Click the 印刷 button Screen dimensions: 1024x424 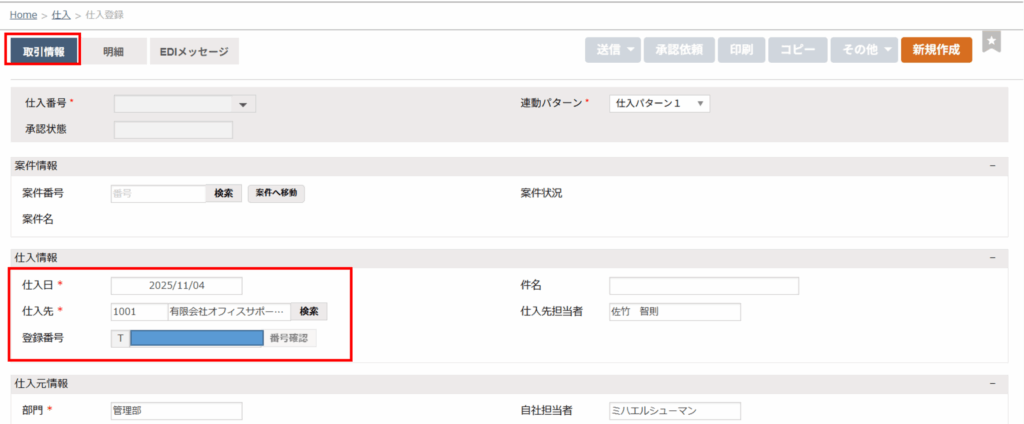741,50
